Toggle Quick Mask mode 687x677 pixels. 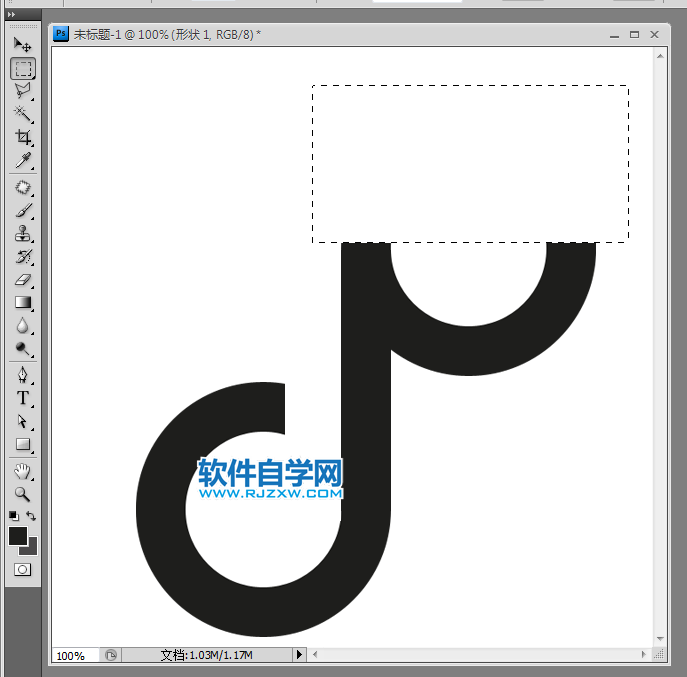(23, 570)
